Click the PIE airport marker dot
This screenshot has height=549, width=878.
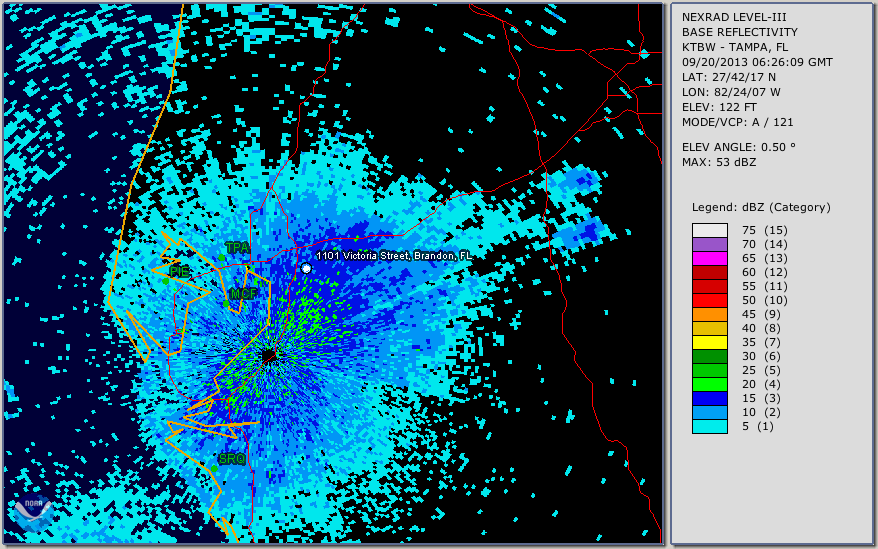[x=166, y=281]
